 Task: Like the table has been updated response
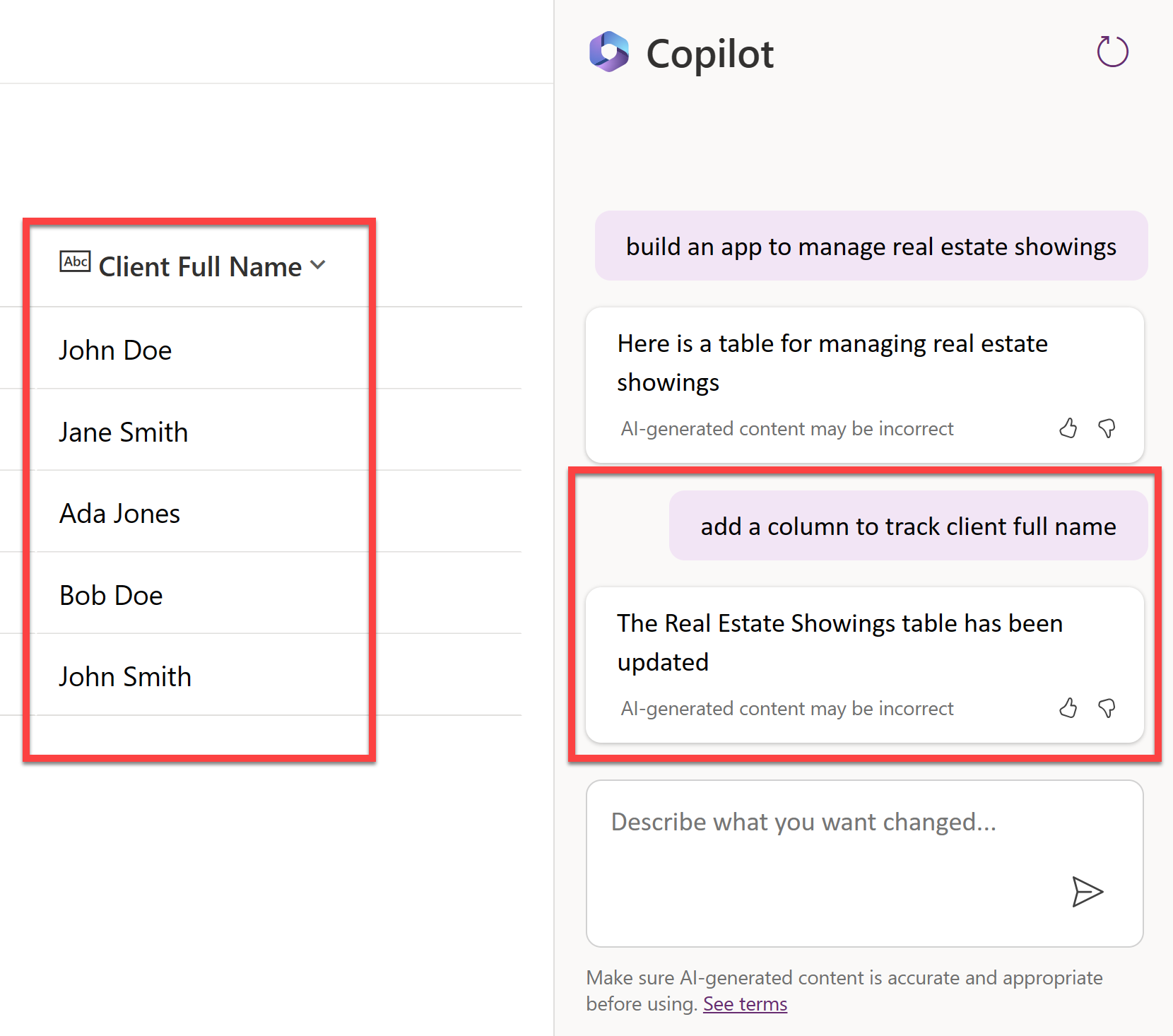coord(1068,708)
